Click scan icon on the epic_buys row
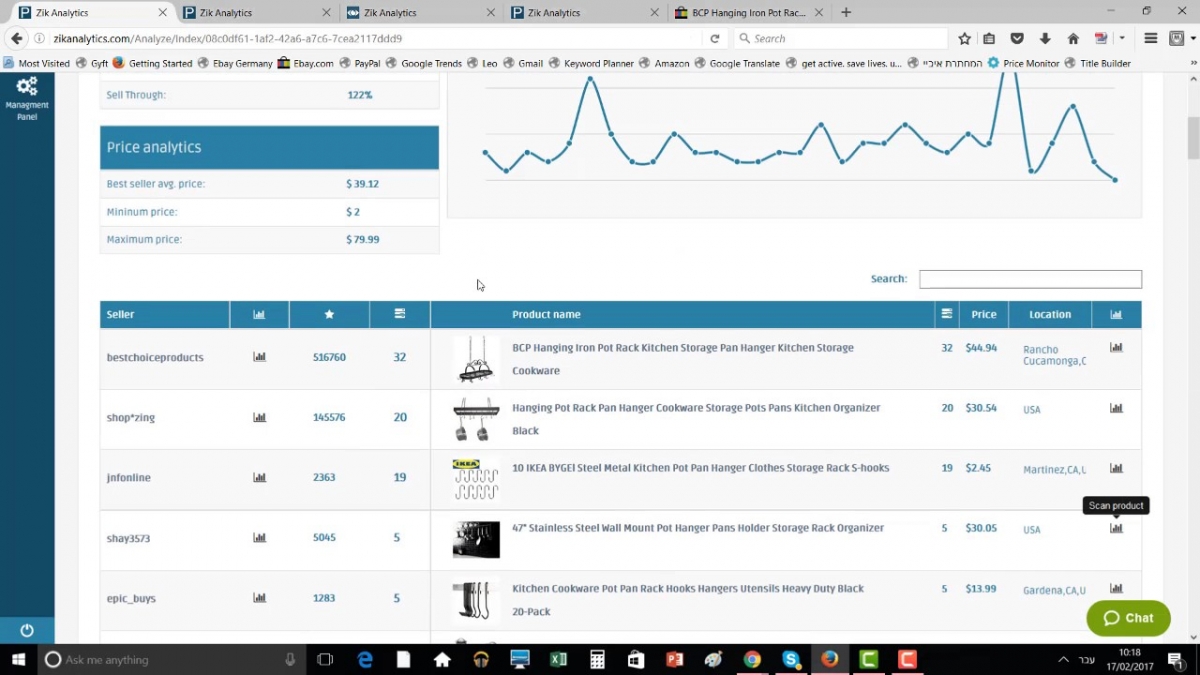The image size is (1200, 675). point(1116,589)
